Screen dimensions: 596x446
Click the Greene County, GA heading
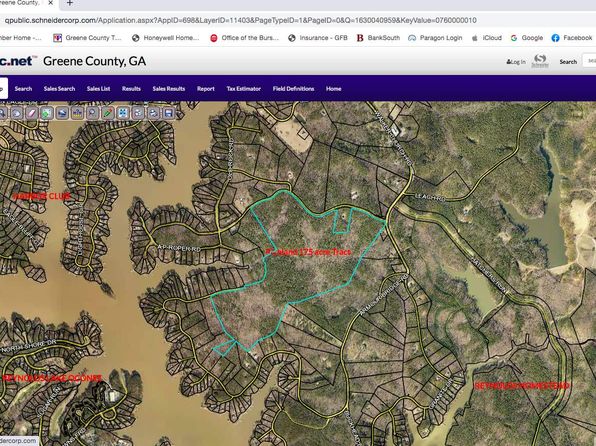tap(94, 61)
